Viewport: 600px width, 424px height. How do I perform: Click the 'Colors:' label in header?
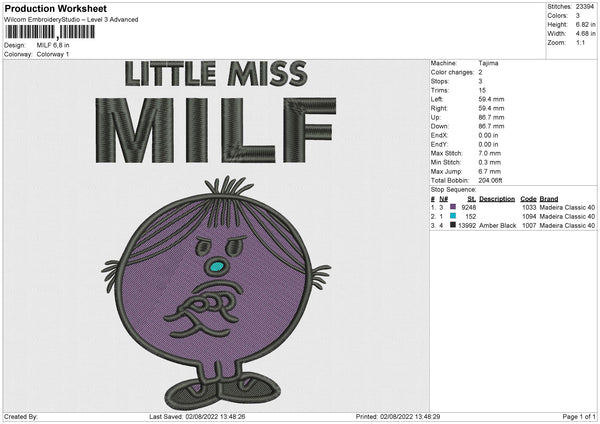point(558,16)
